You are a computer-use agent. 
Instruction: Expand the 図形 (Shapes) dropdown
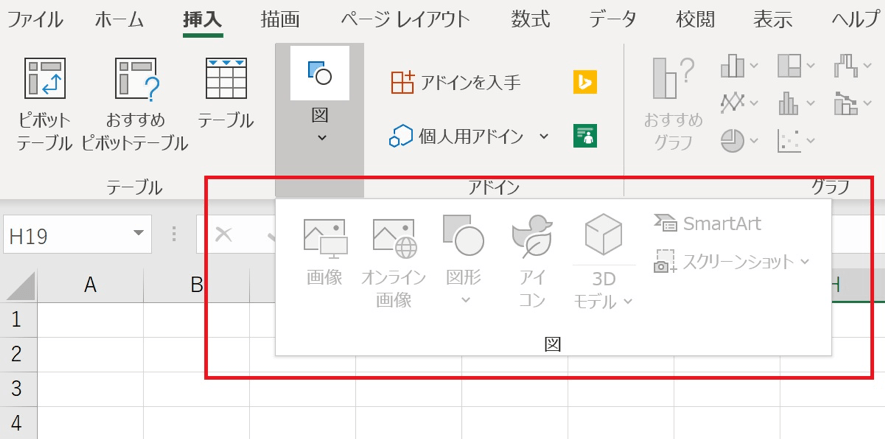pyautogui.click(x=464, y=301)
